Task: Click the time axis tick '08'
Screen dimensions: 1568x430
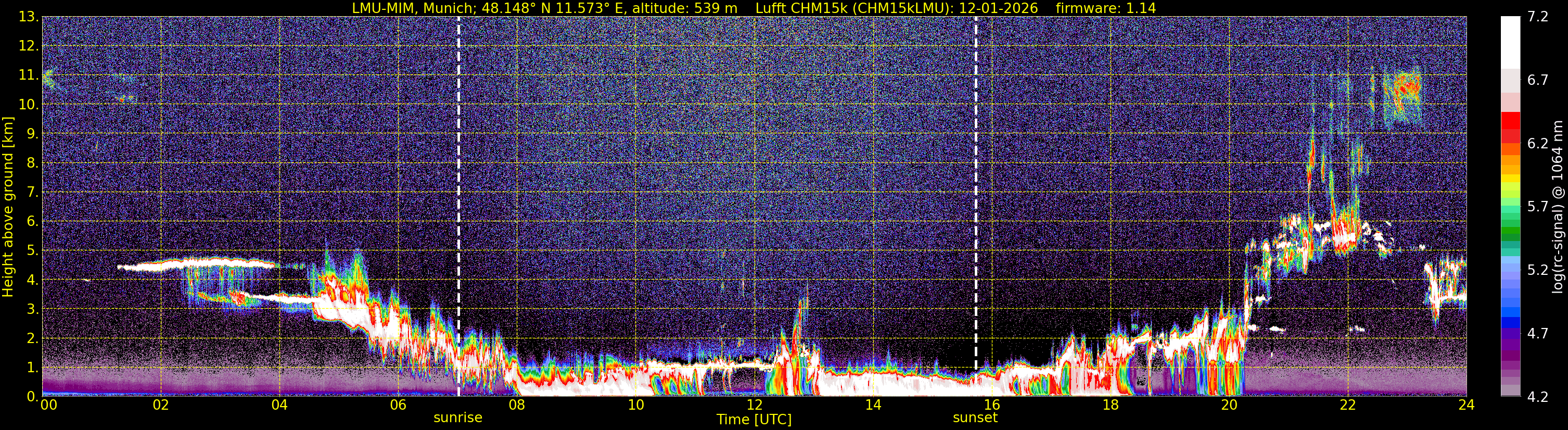Action: tap(517, 406)
